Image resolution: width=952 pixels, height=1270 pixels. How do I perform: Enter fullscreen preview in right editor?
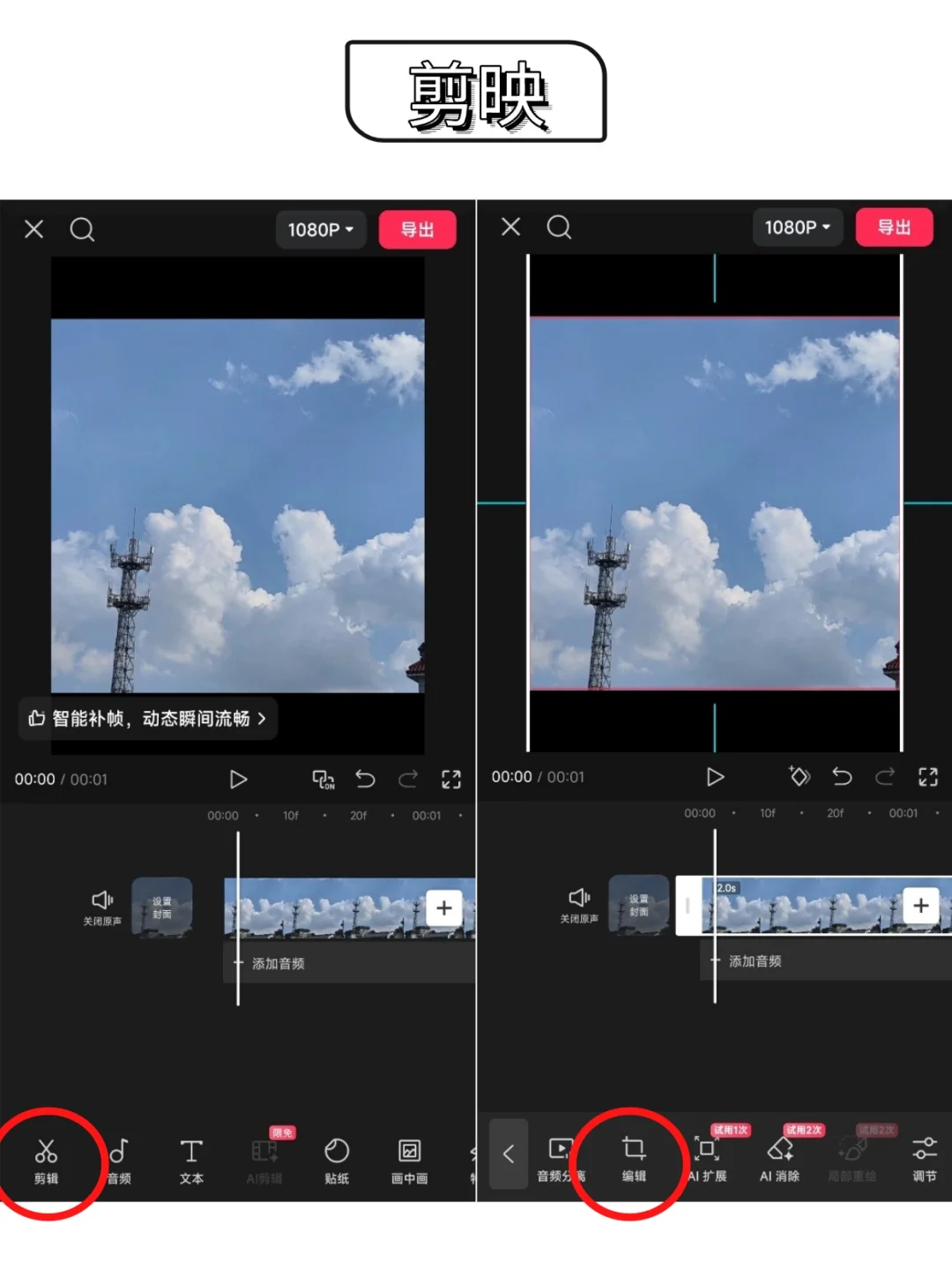pos(928,776)
